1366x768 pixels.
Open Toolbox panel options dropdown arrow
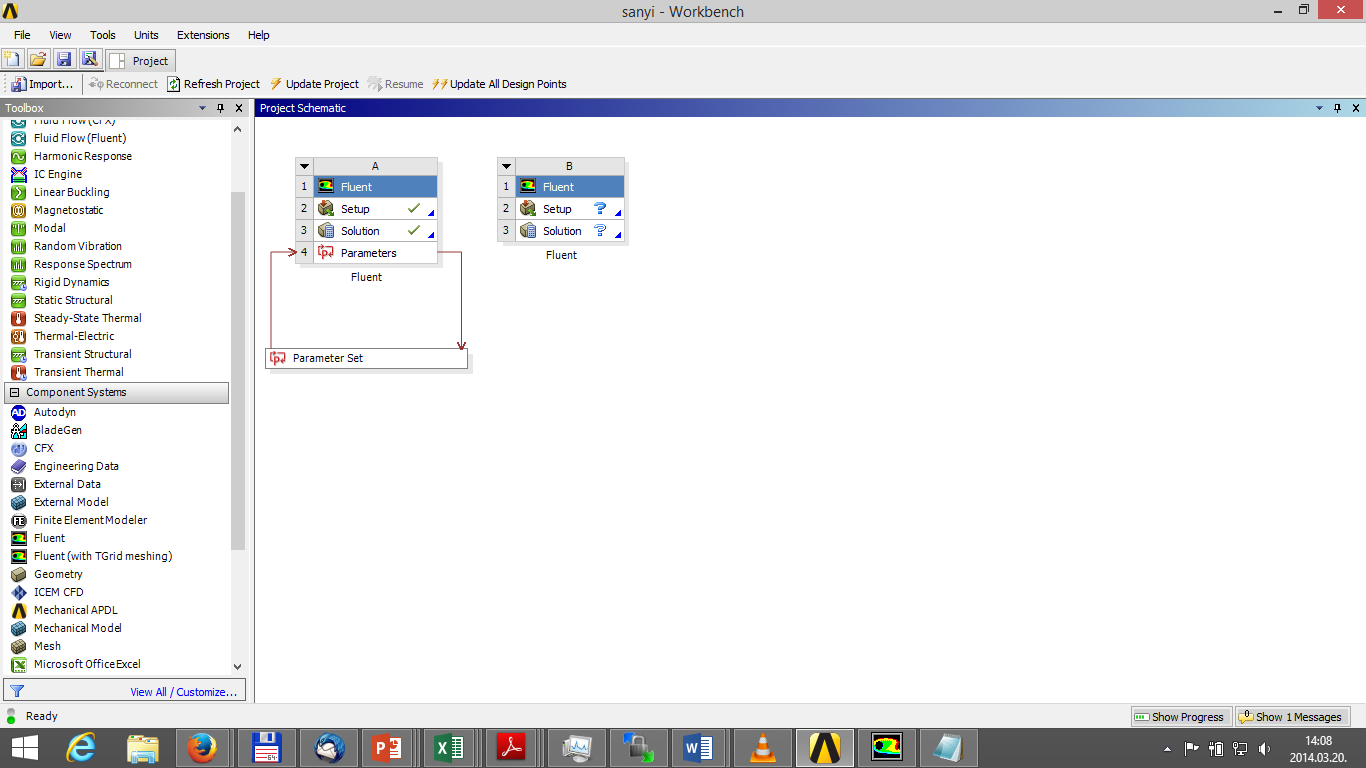[x=203, y=108]
